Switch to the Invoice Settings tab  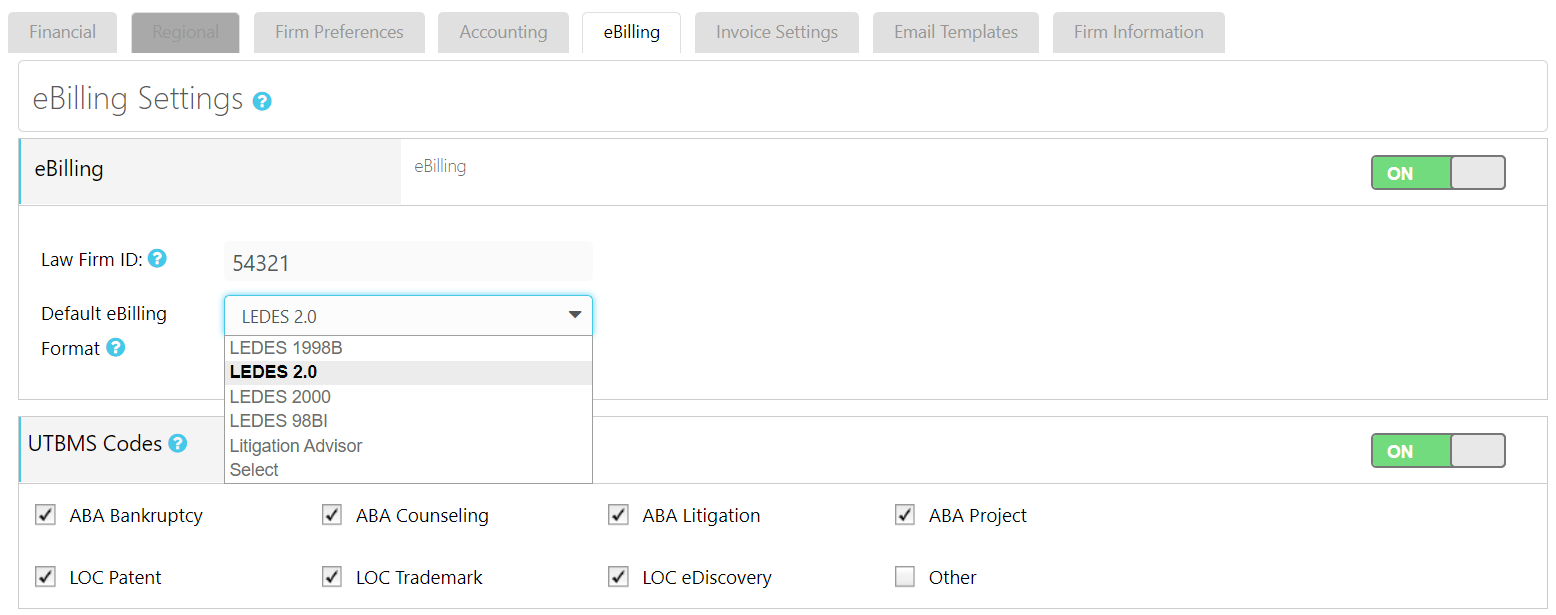(777, 32)
